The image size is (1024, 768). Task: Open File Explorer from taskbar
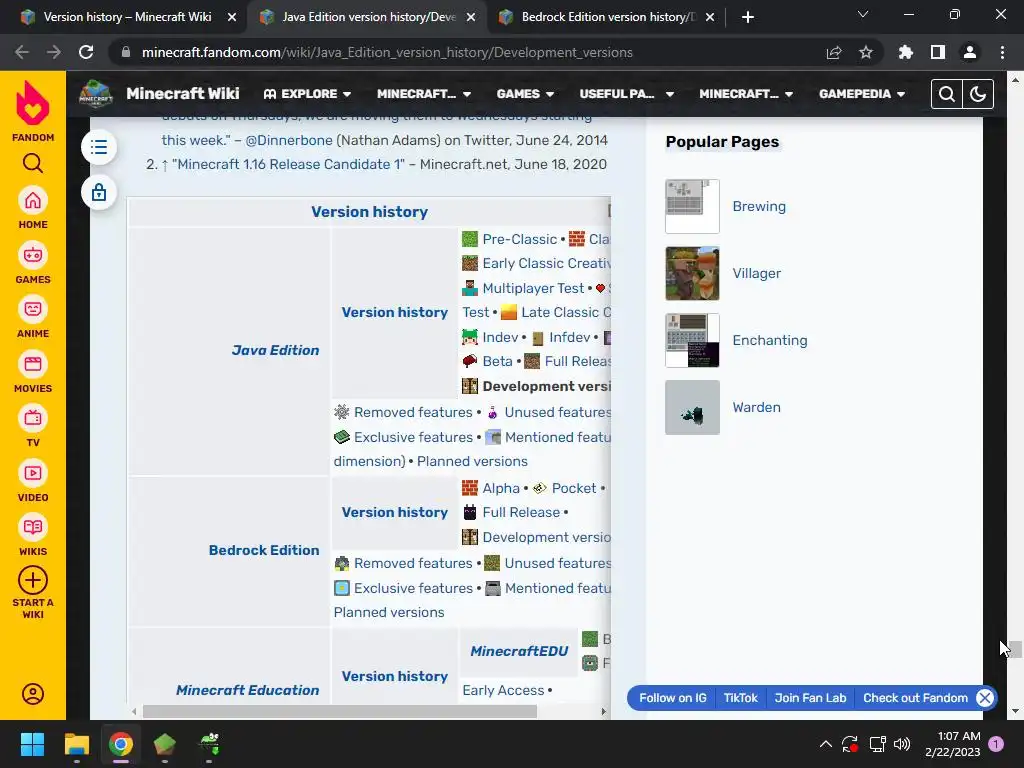76,744
